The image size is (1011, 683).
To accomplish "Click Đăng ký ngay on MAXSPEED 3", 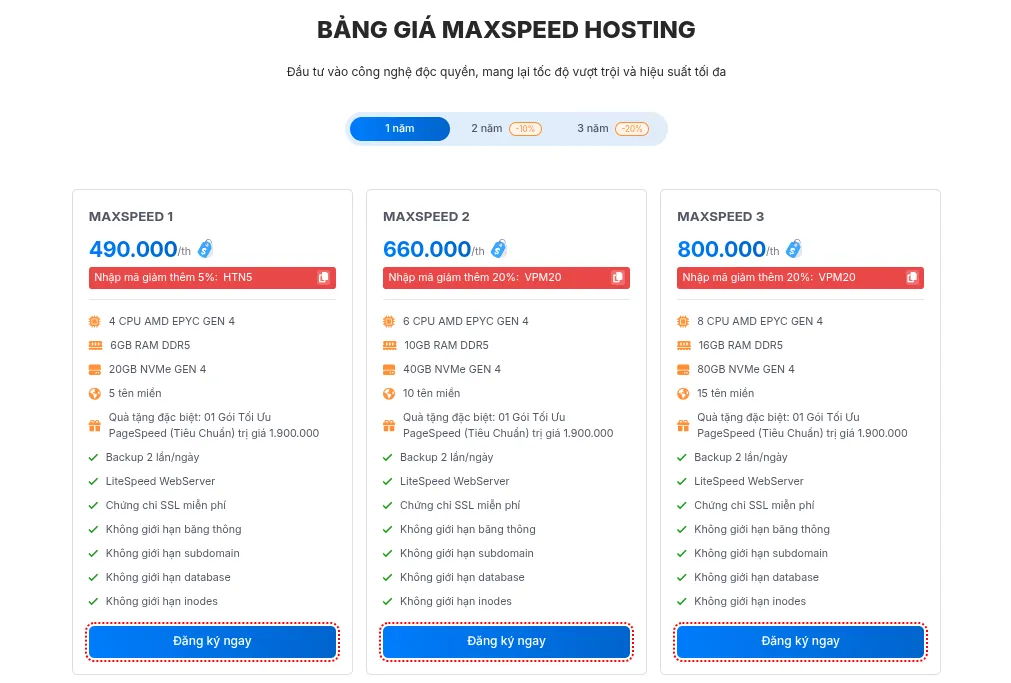I will [x=800, y=641].
